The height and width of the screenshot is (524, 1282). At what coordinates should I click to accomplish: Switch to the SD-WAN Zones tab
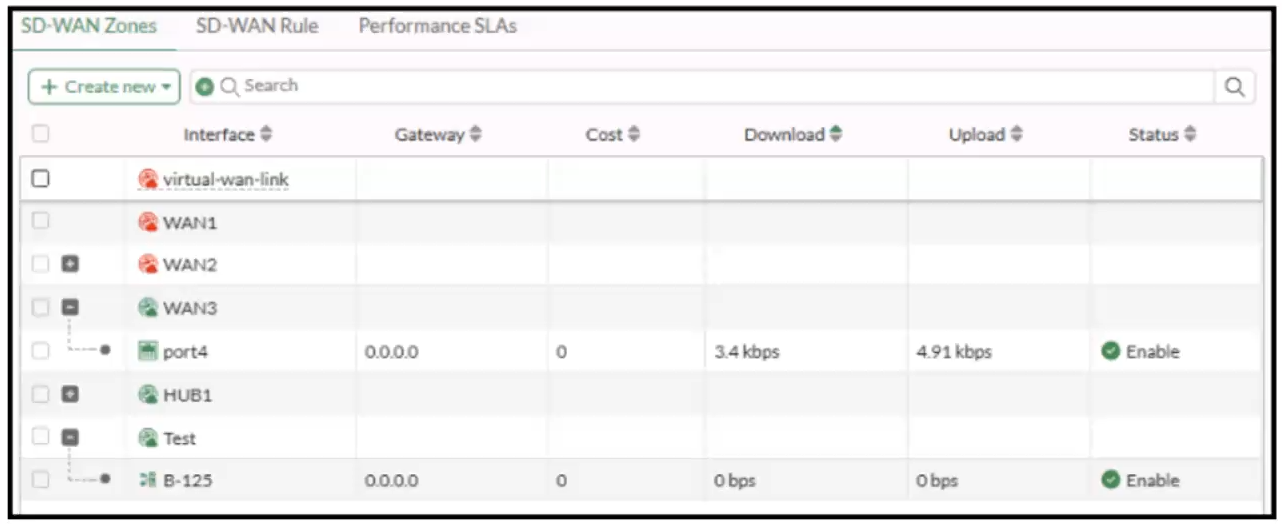point(89,27)
